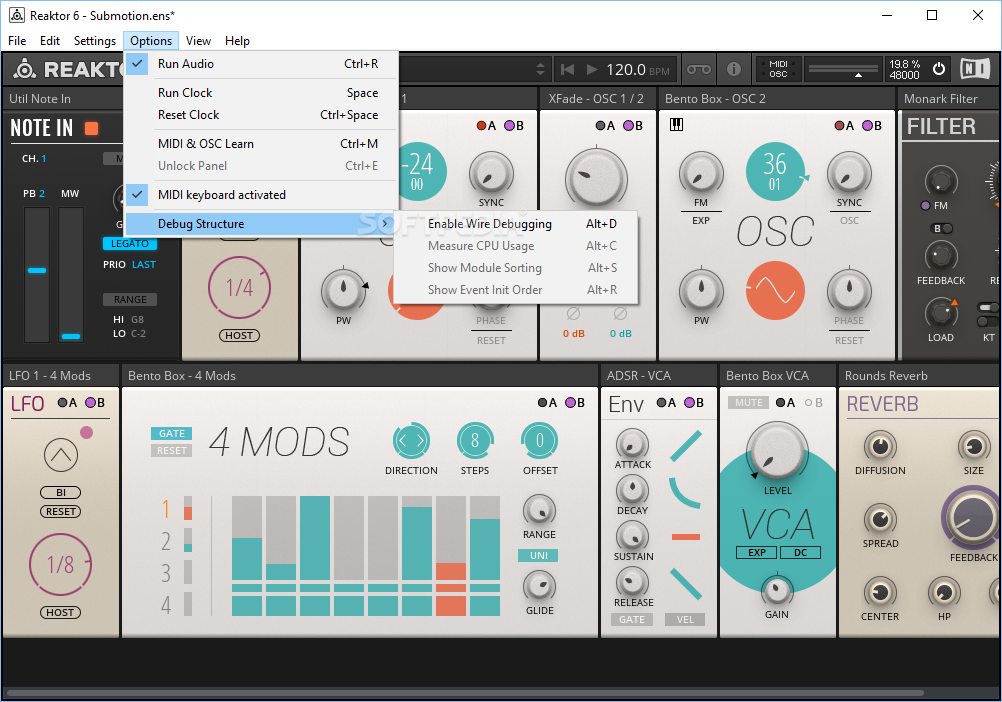Click the keyboard icon in Bento Box OSC 2
The width and height of the screenshot is (1002, 702).
tap(676, 125)
